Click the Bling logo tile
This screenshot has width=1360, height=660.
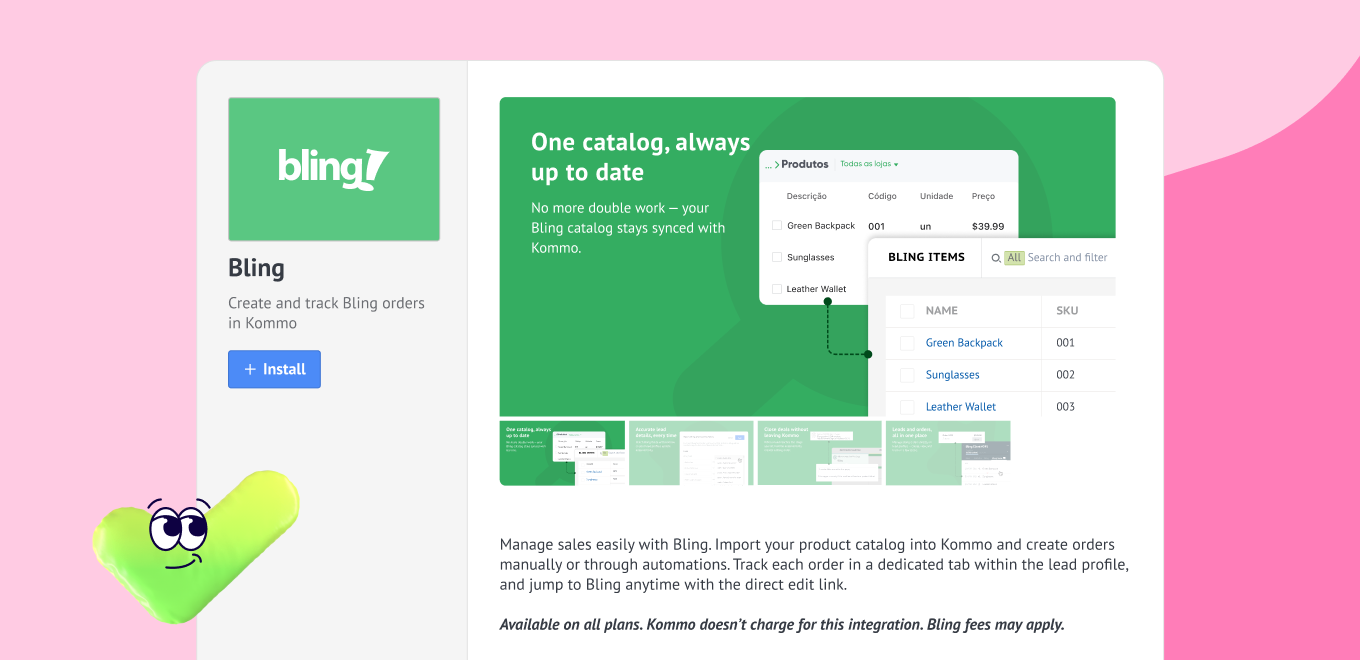click(x=333, y=169)
